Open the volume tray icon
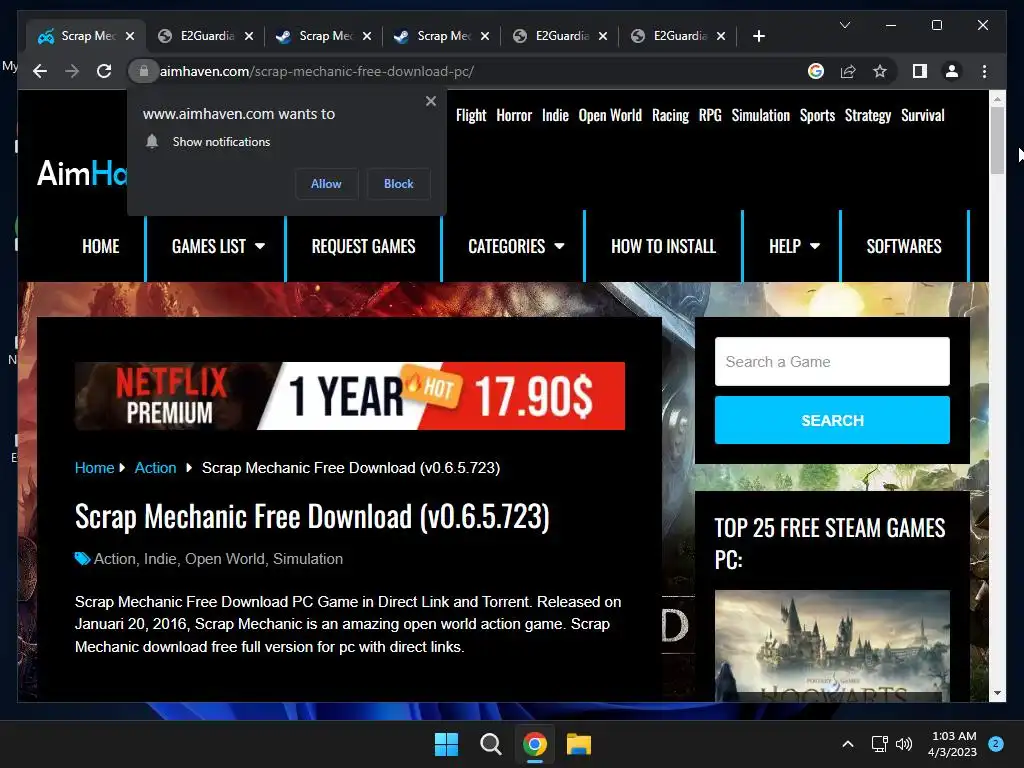This screenshot has height=768, width=1024. 904,744
